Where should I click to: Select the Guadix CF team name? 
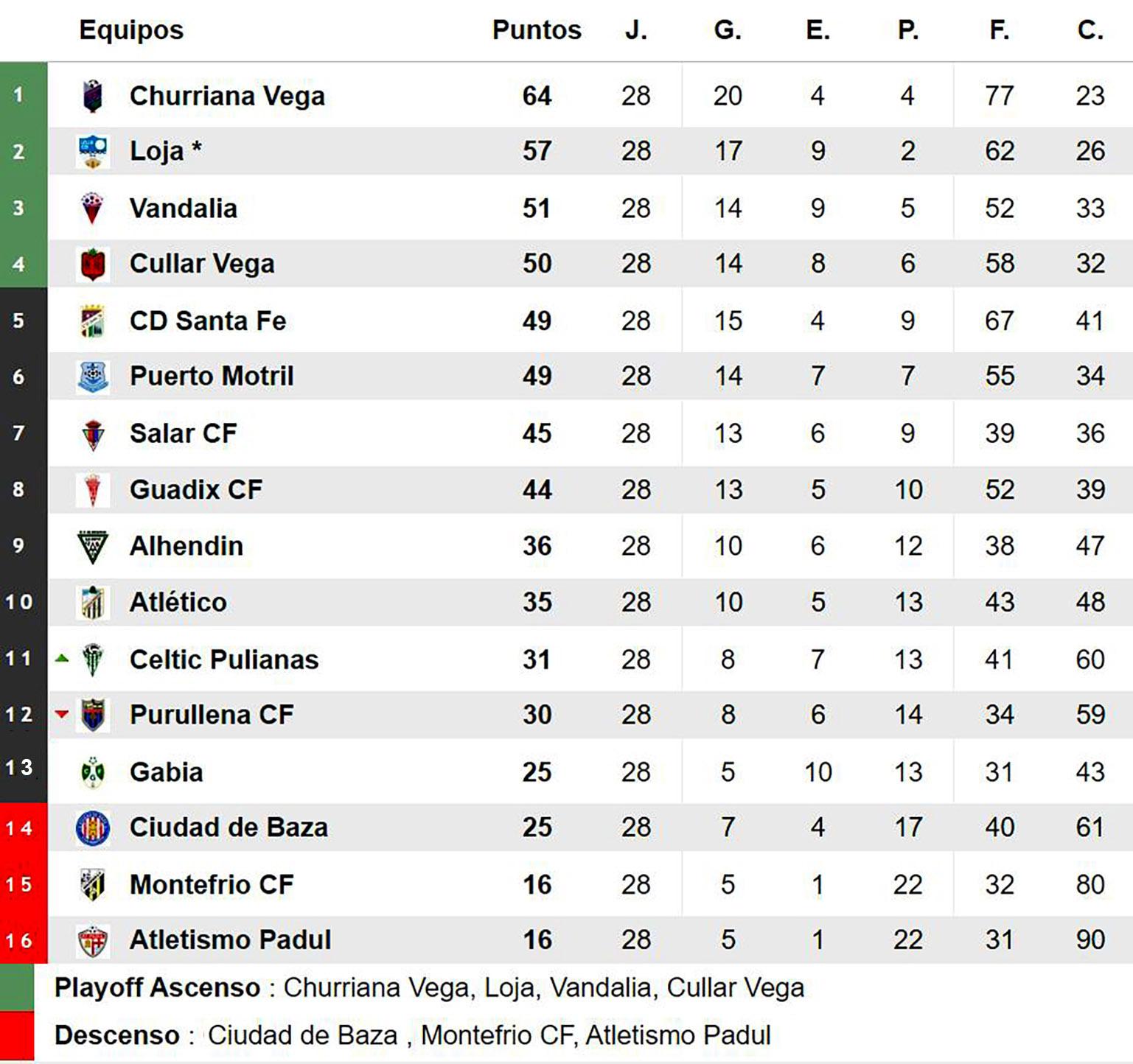[195, 490]
